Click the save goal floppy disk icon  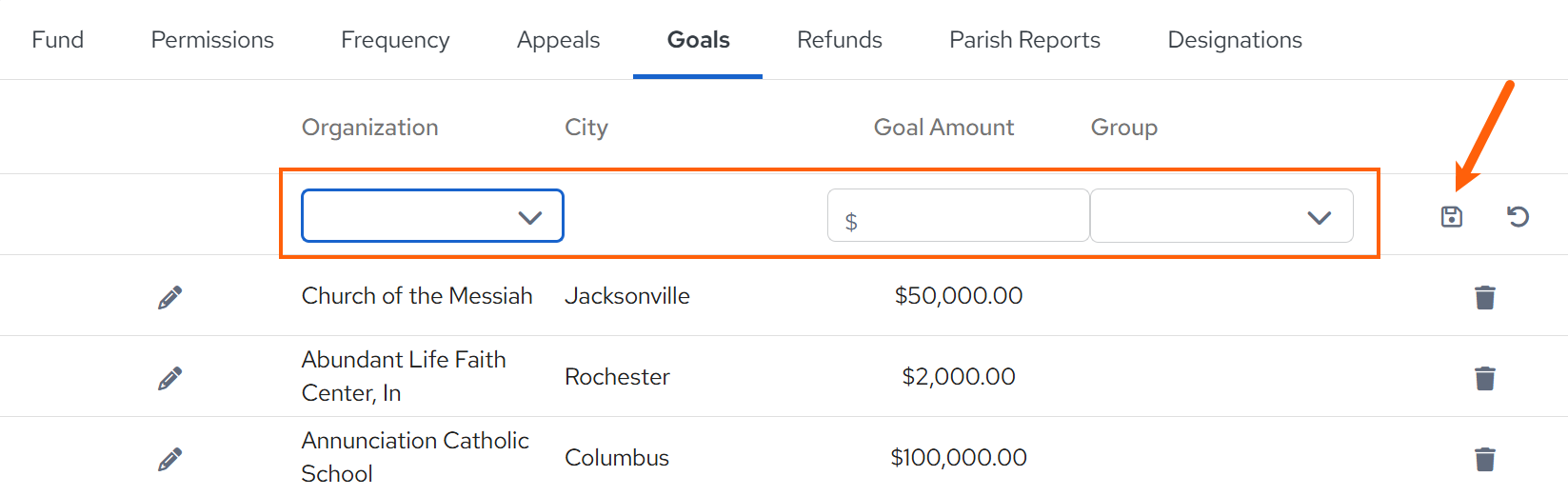(x=1451, y=217)
